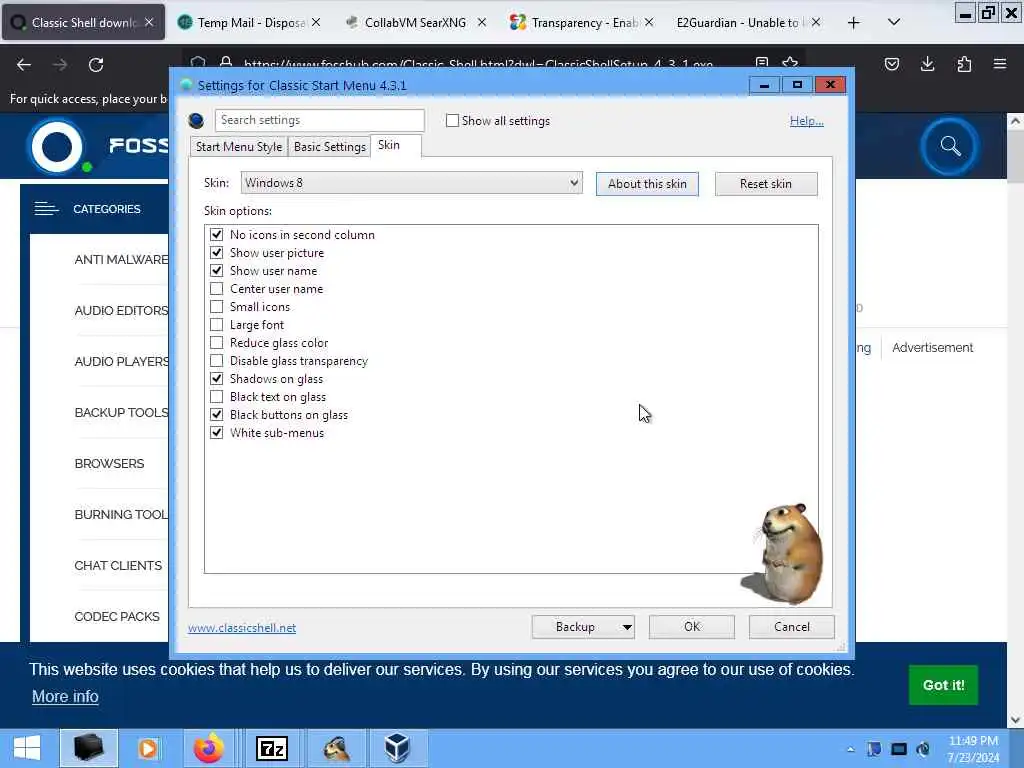The width and height of the screenshot is (1024, 768).
Task: Open the Skin dropdown showing Windows 8
Action: point(411,183)
